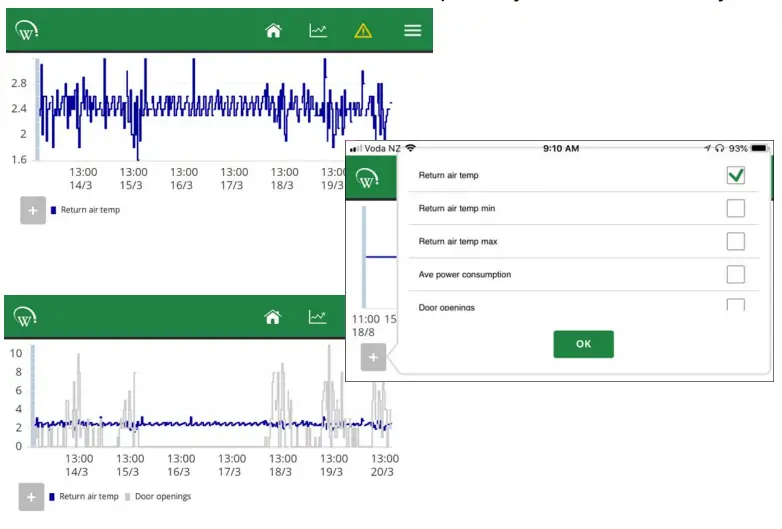Click the yellow warning alert icon
The width and height of the screenshot is (782, 529).
[363, 31]
